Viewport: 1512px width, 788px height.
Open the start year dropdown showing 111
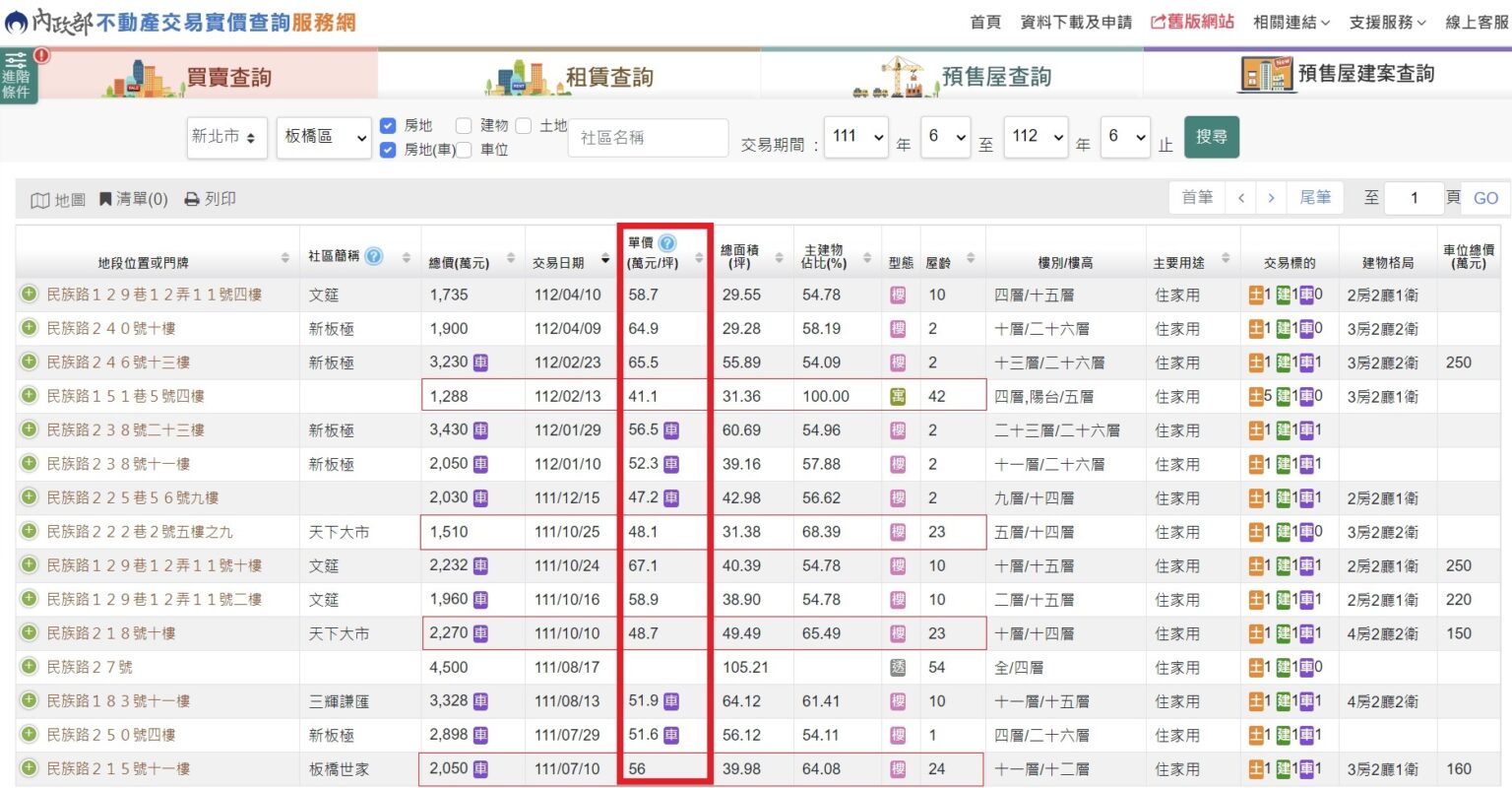coord(856,137)
